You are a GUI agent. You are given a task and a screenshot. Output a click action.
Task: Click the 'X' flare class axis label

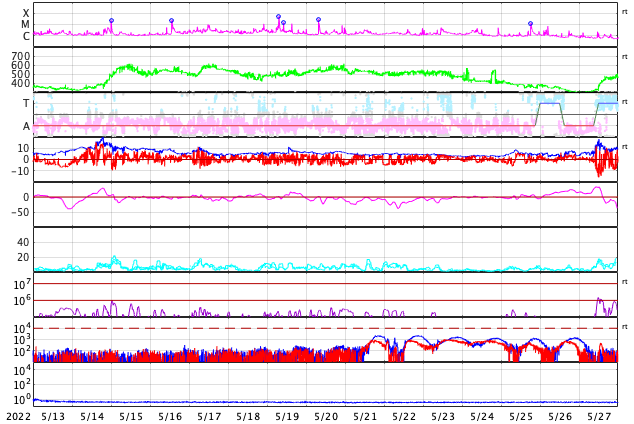26,13
